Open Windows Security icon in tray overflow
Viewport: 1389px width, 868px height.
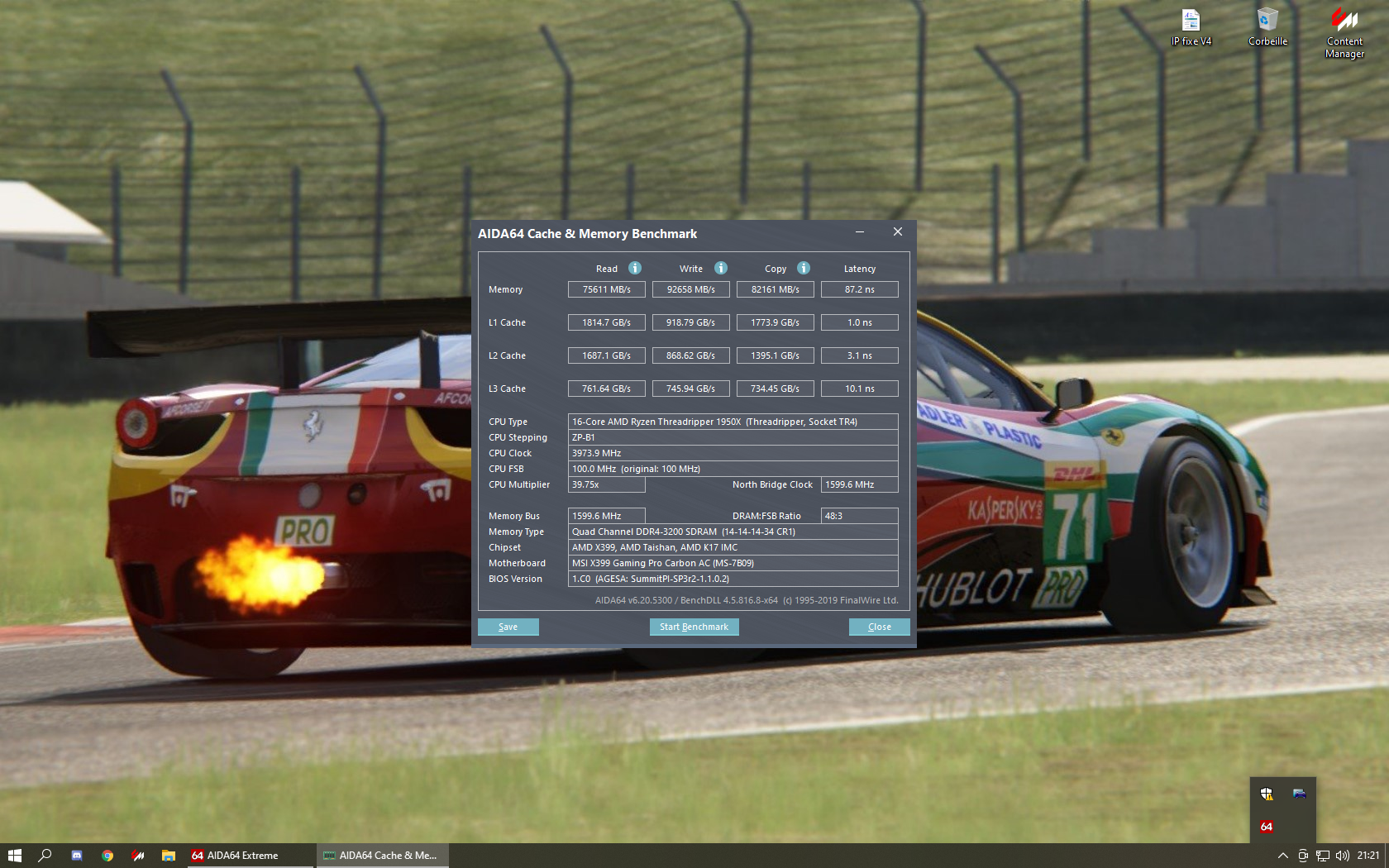pos(1267,794)
